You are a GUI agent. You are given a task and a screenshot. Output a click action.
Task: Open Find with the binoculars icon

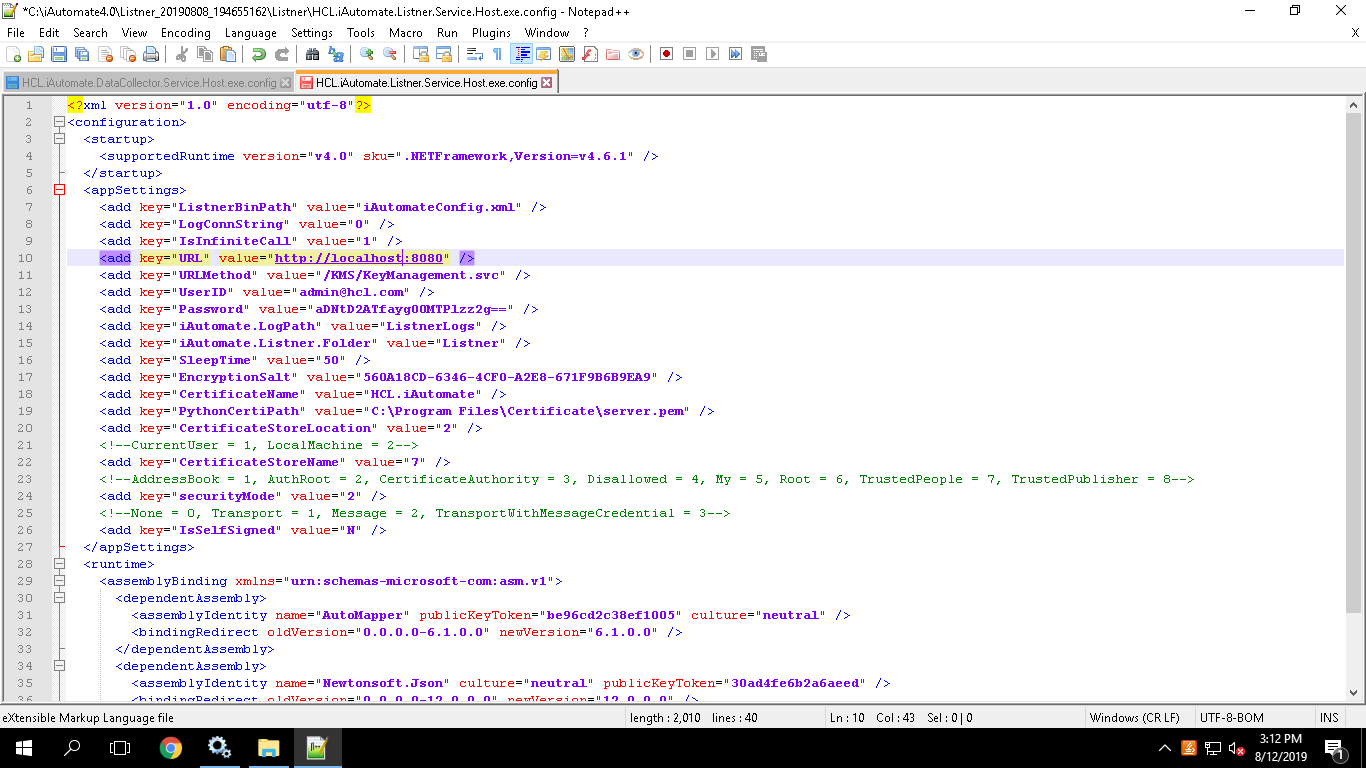coord(312,54)
